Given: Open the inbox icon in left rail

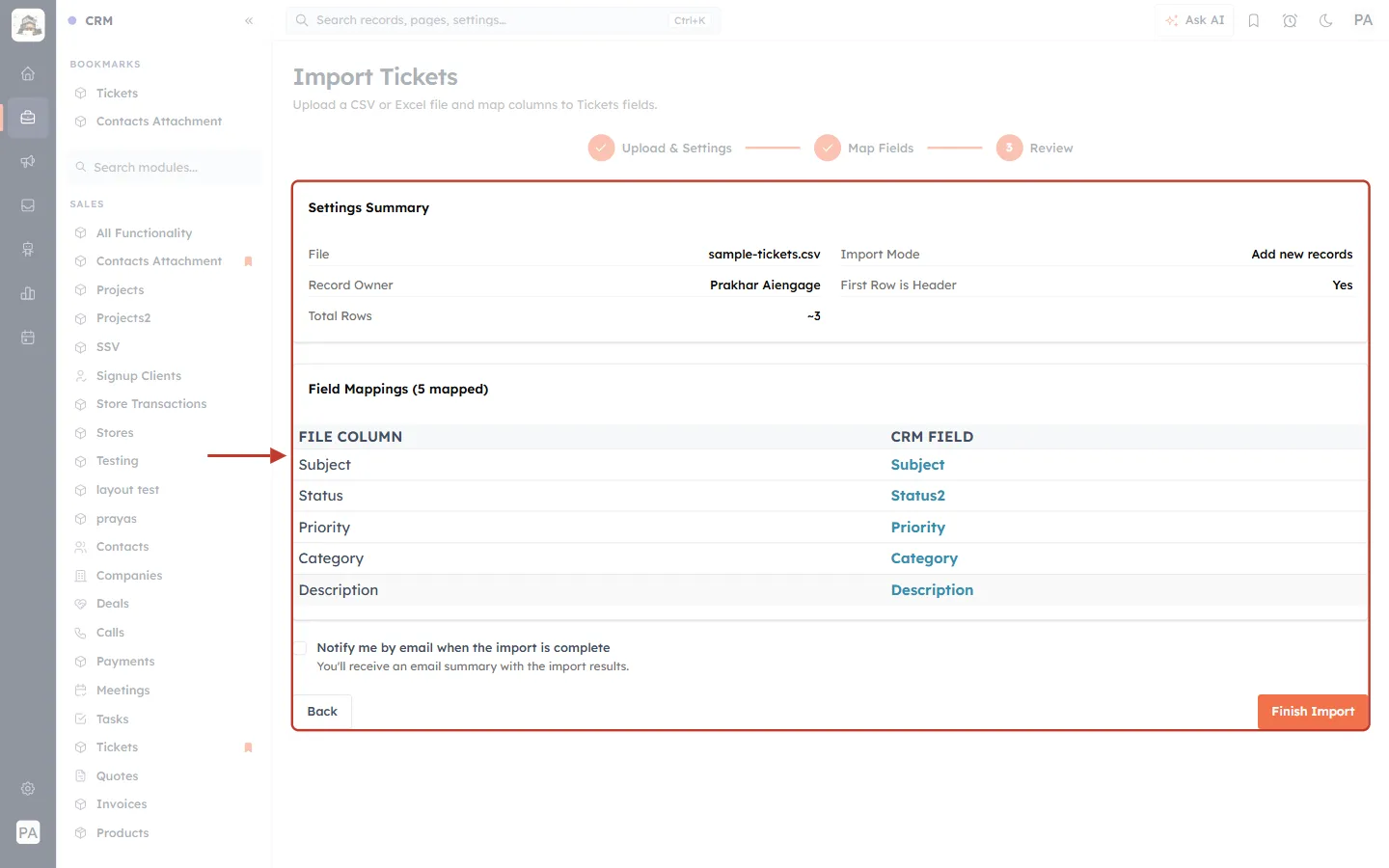Looking at the screenshot, I should (28, 205).
